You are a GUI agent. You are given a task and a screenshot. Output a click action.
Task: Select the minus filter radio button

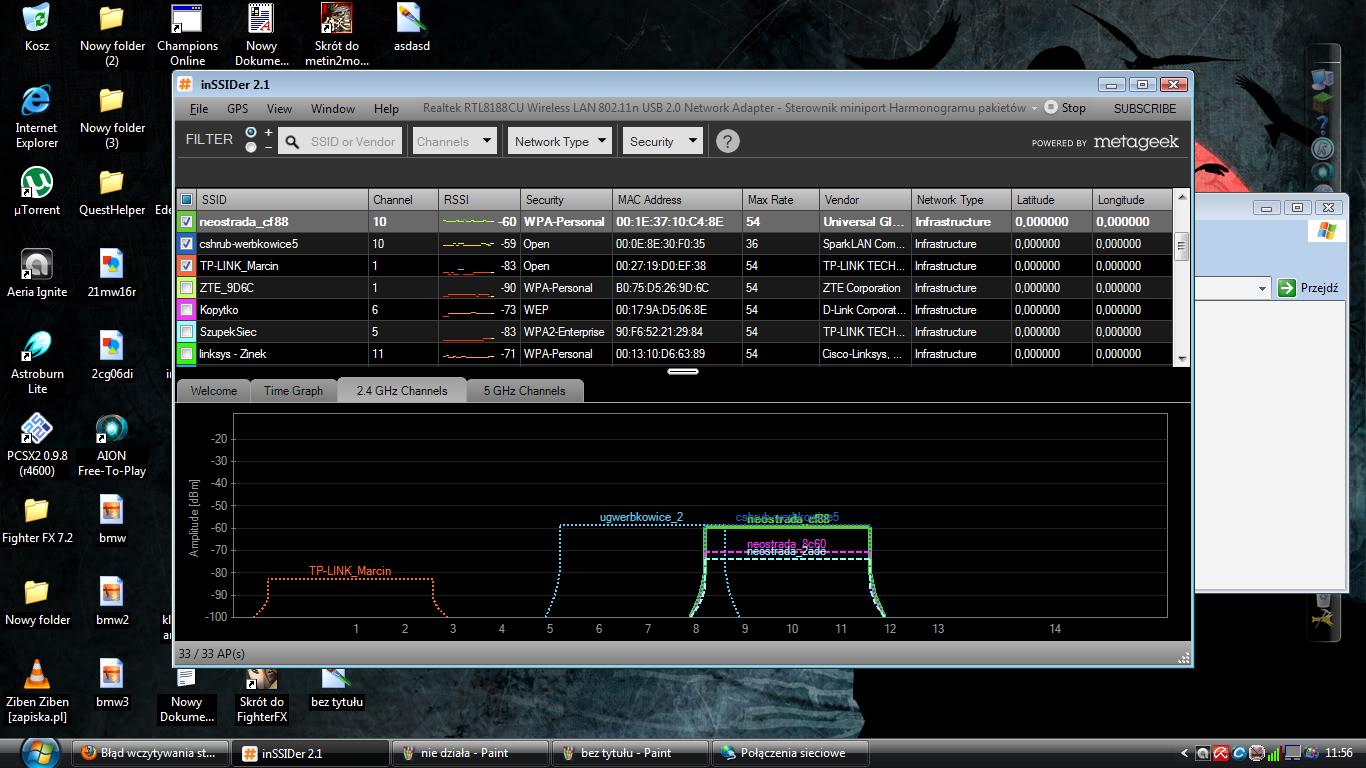251,147
